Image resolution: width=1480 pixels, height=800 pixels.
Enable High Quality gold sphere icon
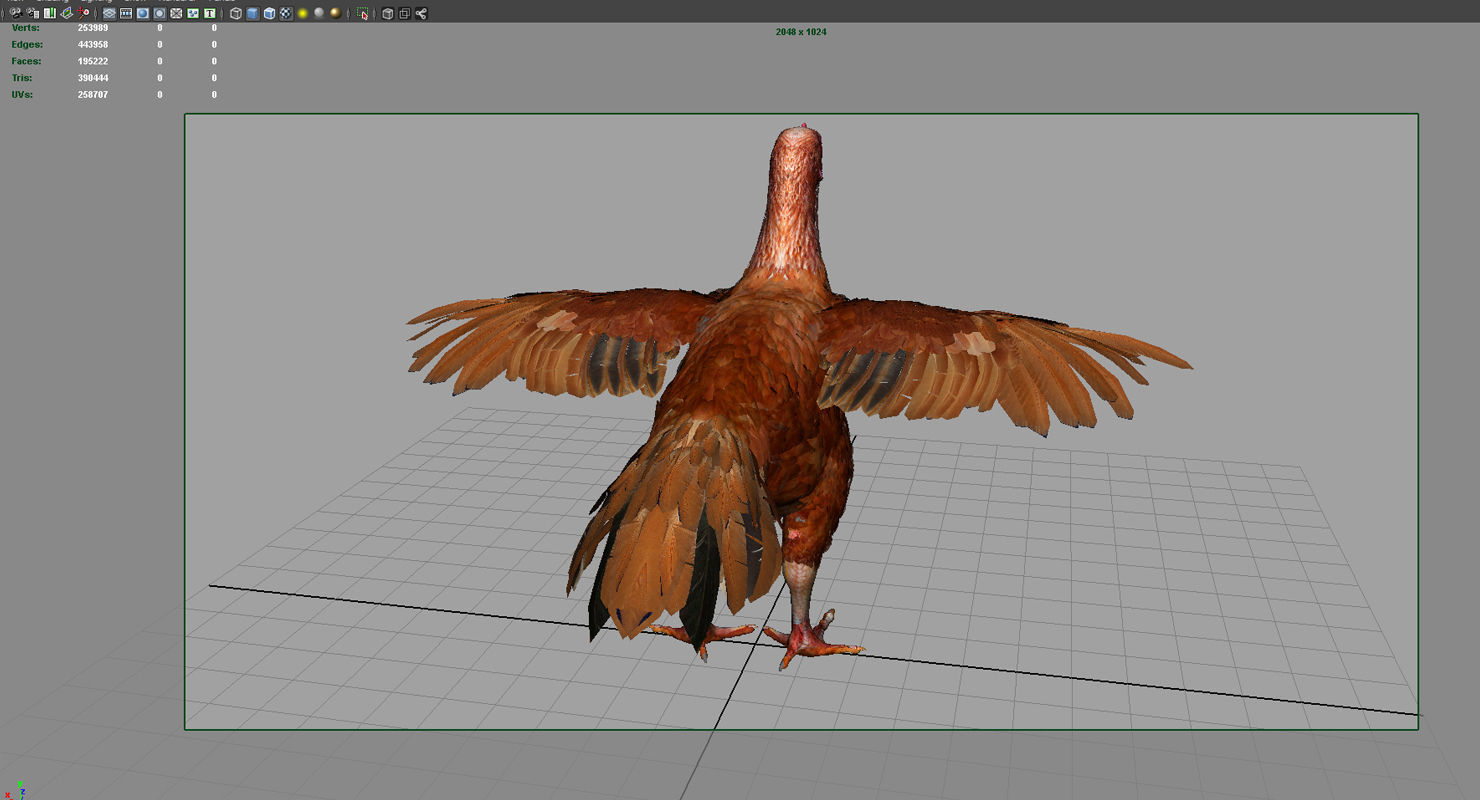[335, 13]
